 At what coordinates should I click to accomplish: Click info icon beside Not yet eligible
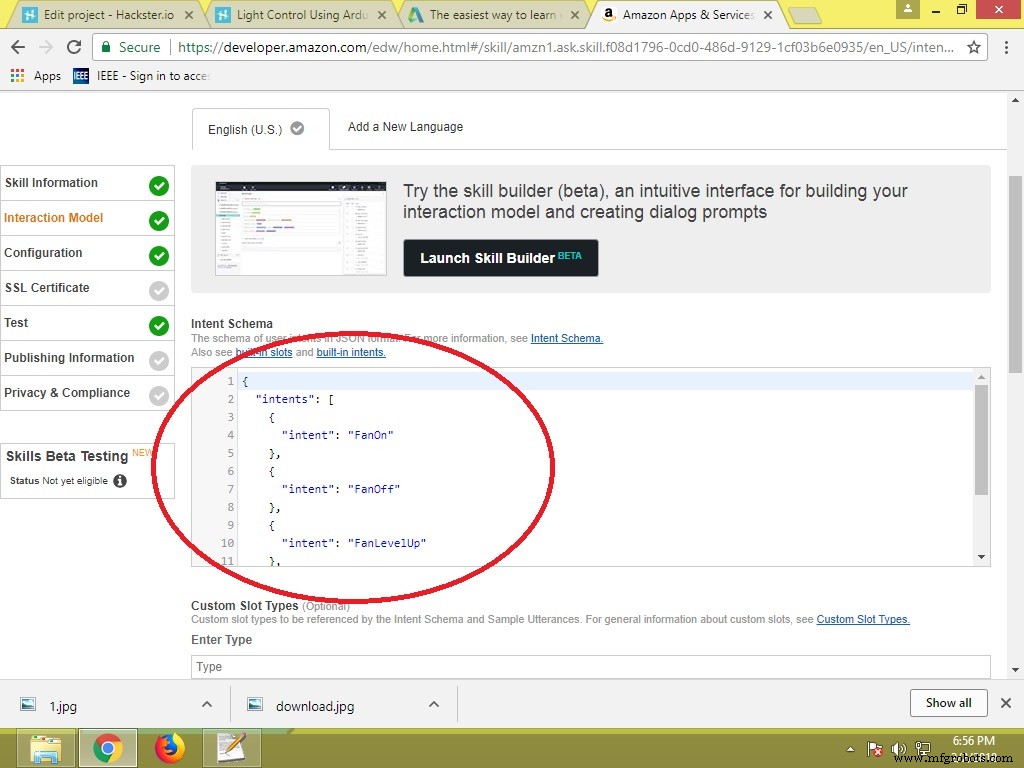pos(120,481)
